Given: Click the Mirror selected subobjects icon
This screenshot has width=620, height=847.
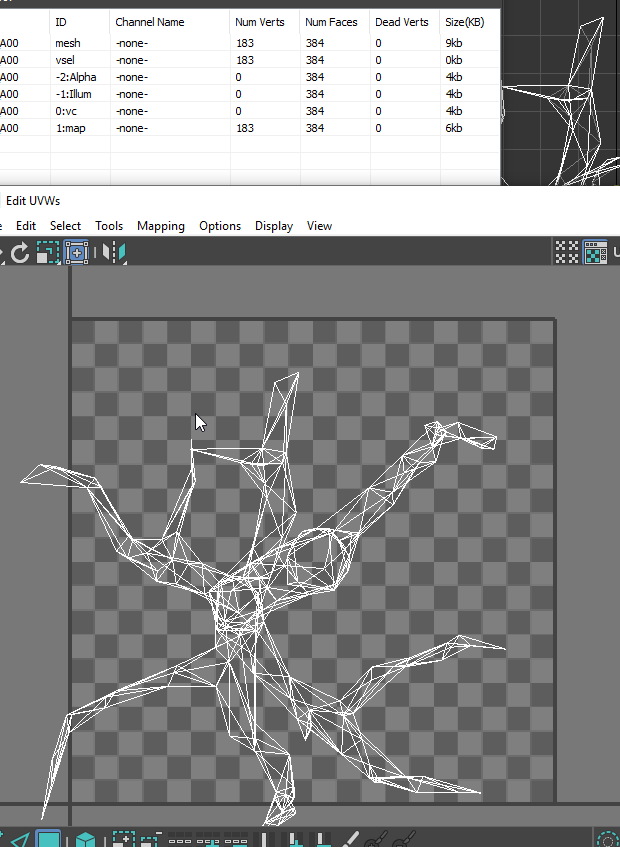Looking at the screenshot, I should click(114, 253).
